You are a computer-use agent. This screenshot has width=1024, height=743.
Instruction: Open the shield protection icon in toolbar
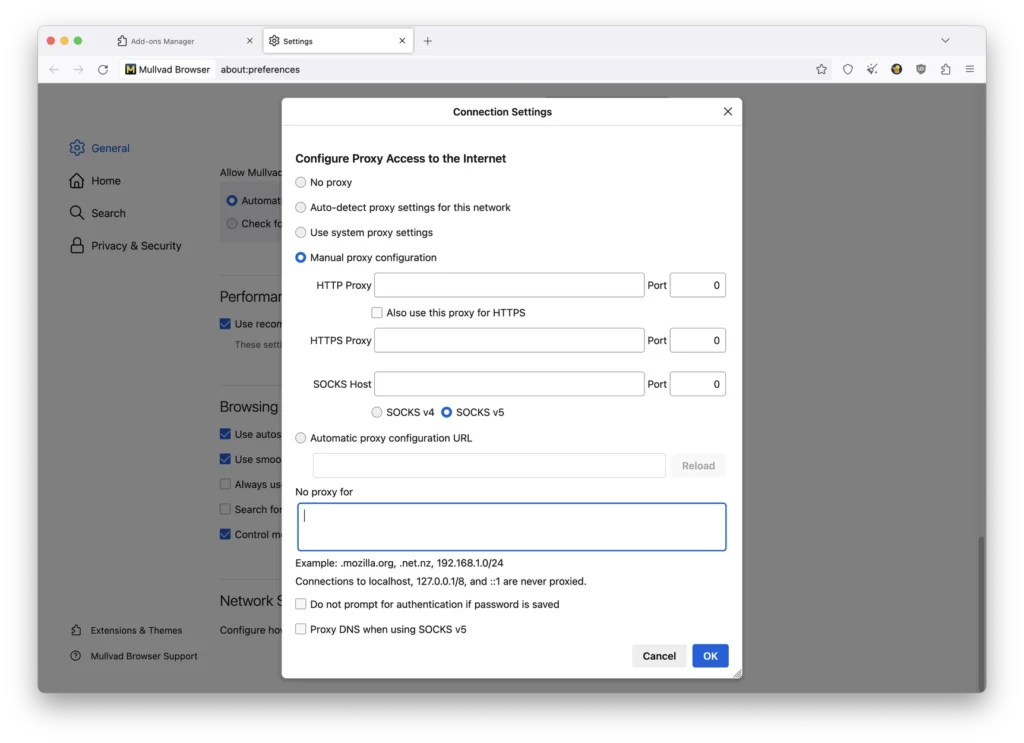click(847, 69)
